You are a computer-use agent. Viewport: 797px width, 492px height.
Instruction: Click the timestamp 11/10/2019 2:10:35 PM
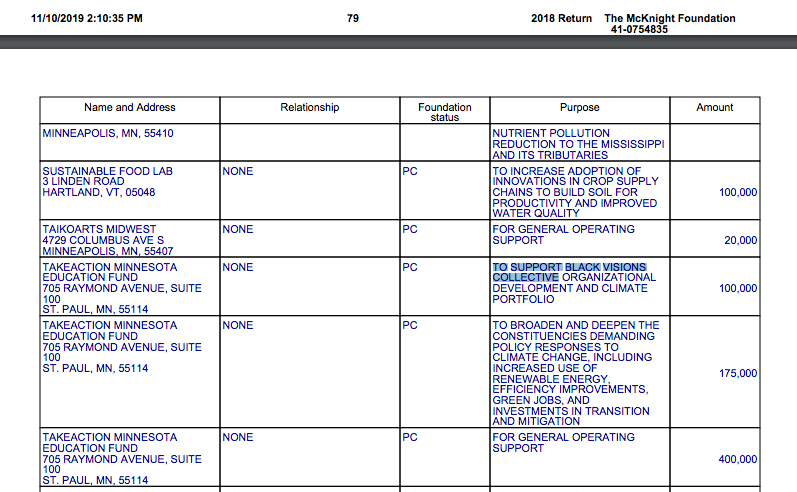pyautogui.click(x=87, y=18)
